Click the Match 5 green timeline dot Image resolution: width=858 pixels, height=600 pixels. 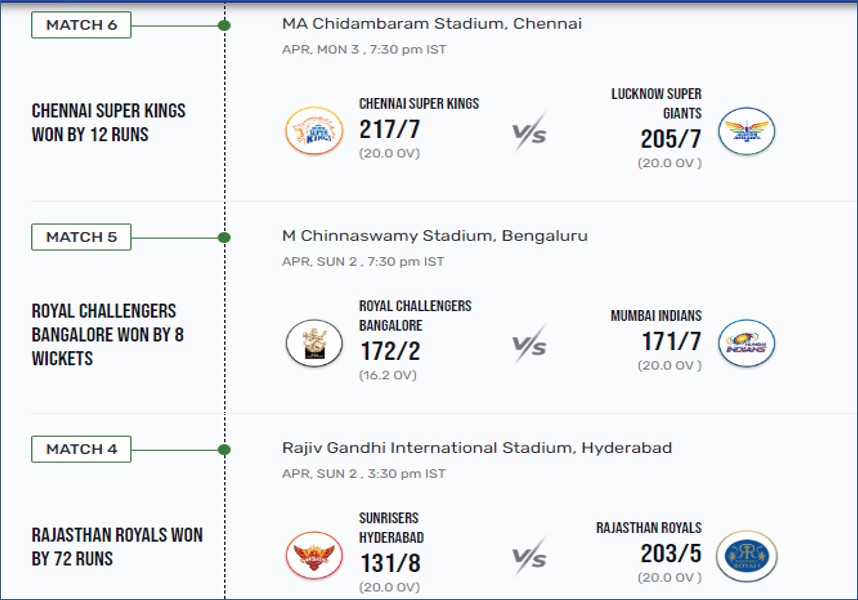coord(224,237)
